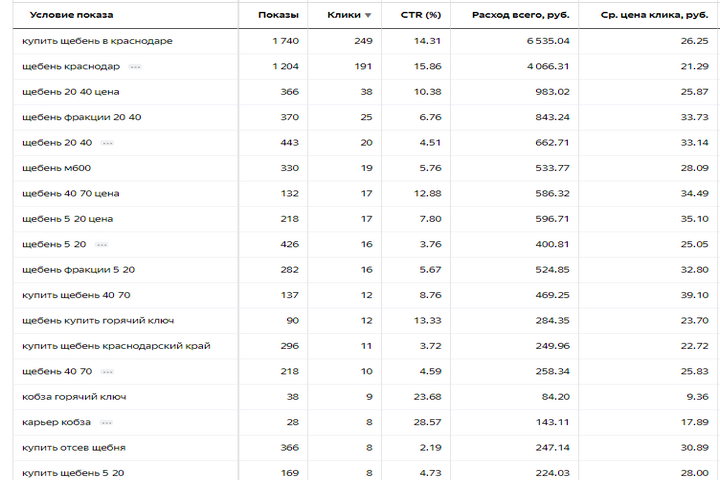The height and width of the screenshot is (480, 720).
Task: Open ellipsis next to карьер кобза
Action: click(107, 423)
